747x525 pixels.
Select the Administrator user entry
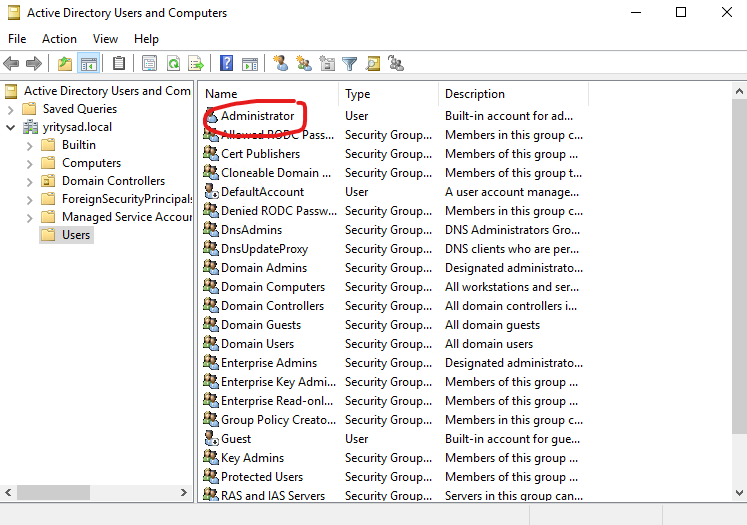tap(257, 116)
